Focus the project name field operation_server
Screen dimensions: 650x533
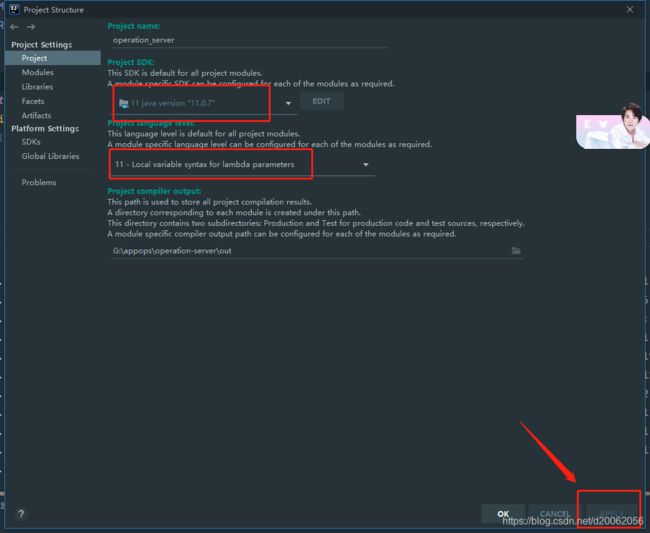pyautogui.click(x=249, y=40)
